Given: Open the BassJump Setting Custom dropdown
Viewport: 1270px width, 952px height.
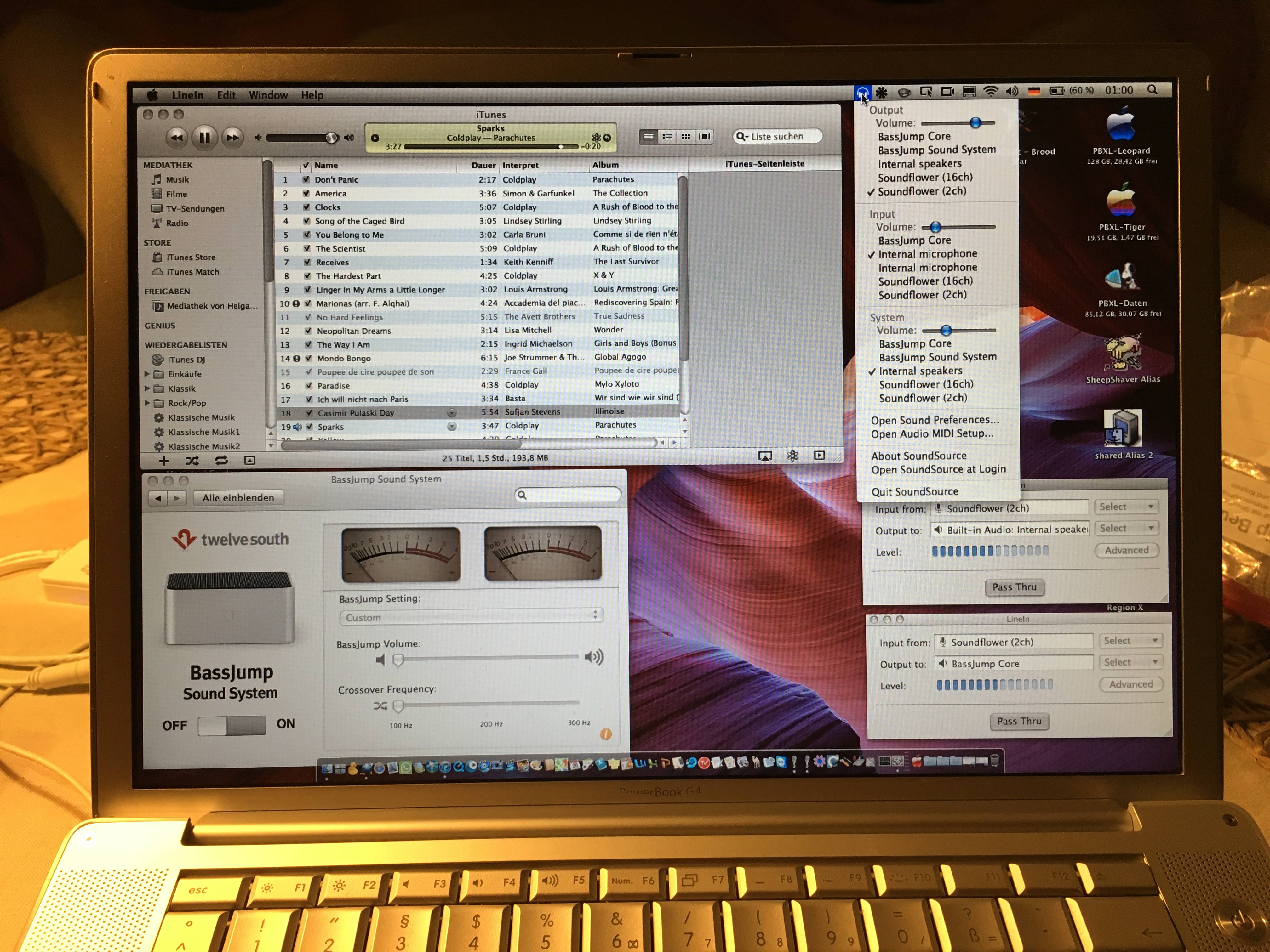Looking at the screenshot, I should [x=471, y=616].
